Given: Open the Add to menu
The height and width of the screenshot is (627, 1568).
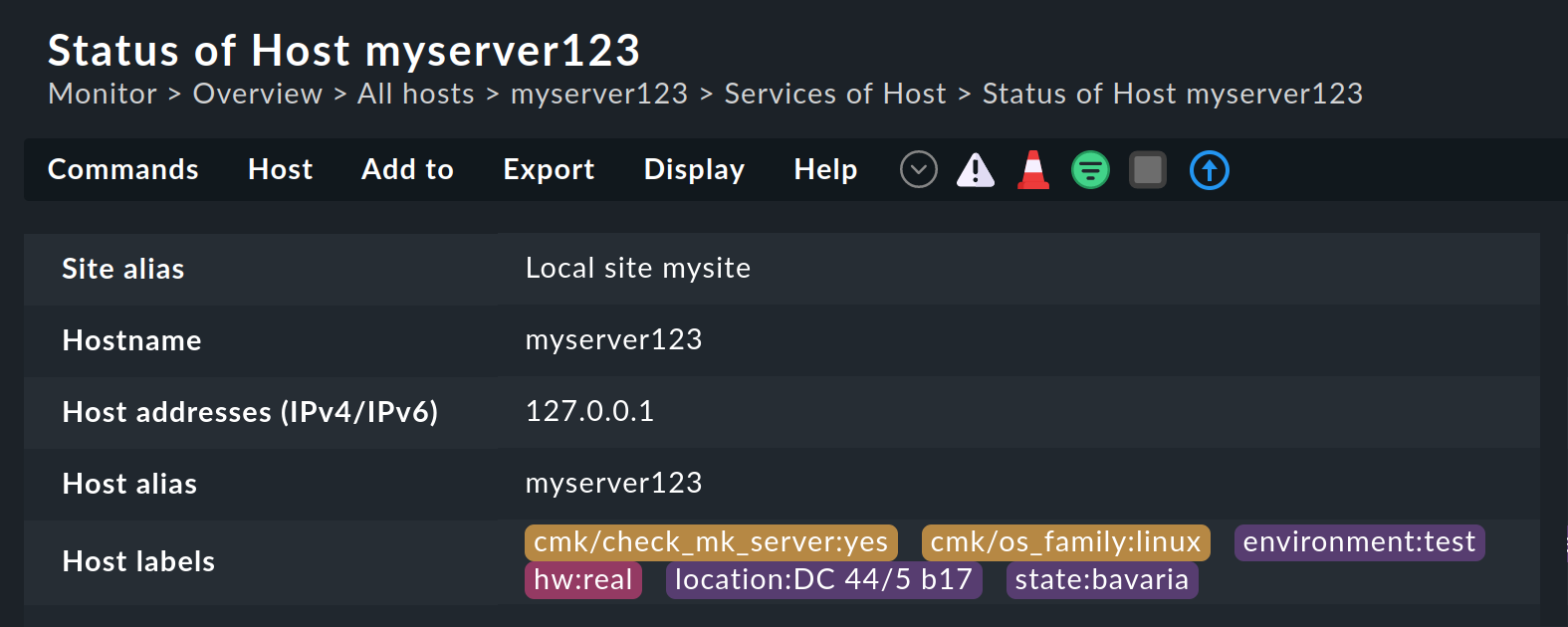Looking at the screenshot, I should click(407, 170).
